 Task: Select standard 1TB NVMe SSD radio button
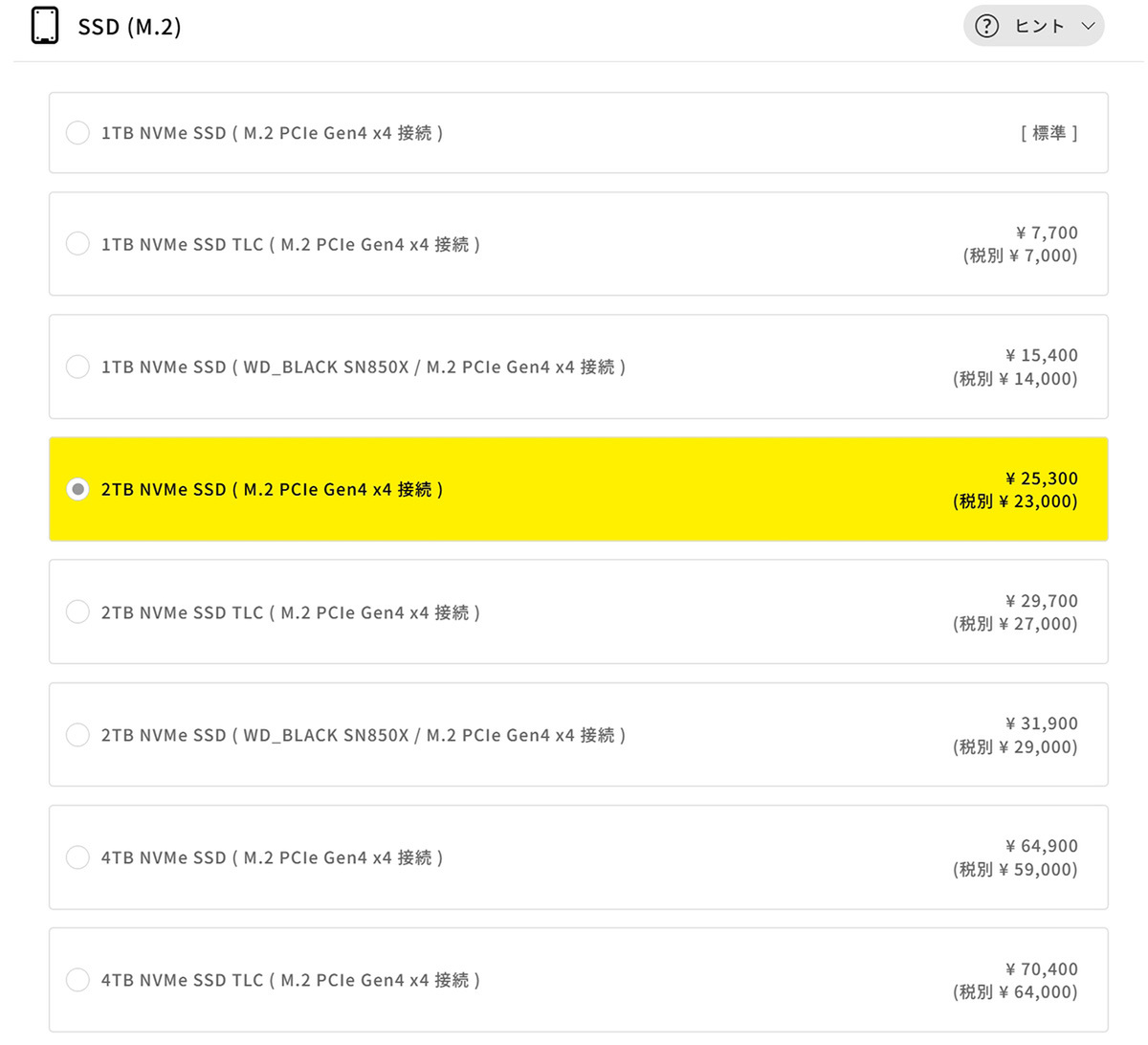pyautogui.click(x=77, y=133)
